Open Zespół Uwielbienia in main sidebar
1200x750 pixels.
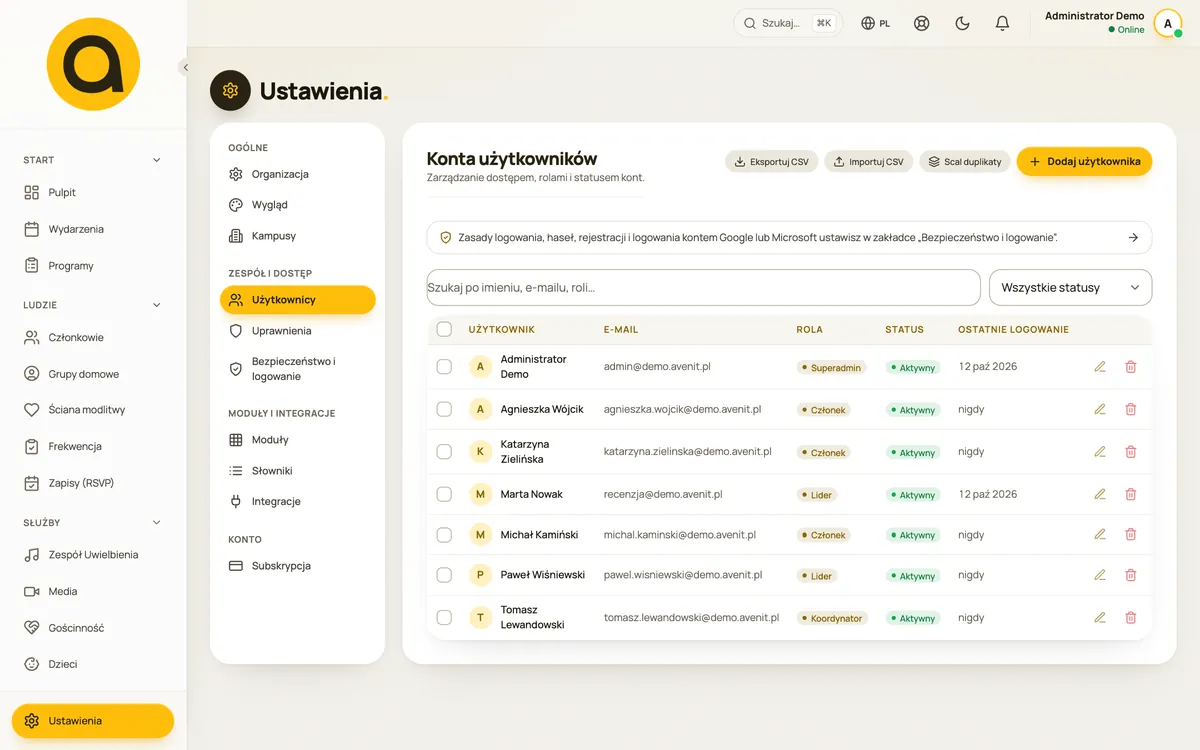93,555
